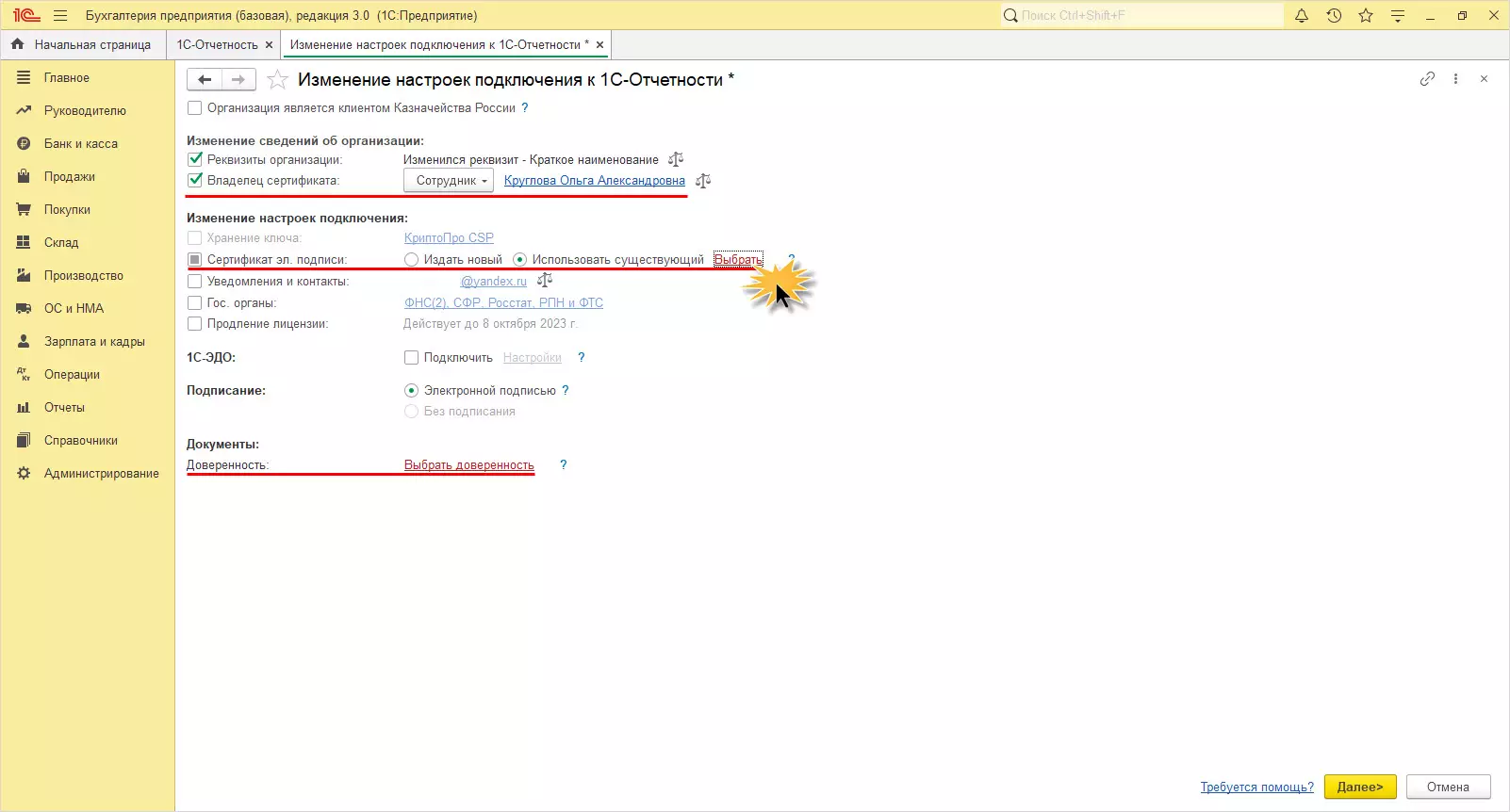The height and width of the screenshot is (812, 1510).
Task: Open the Операции section
Action: 87,375
